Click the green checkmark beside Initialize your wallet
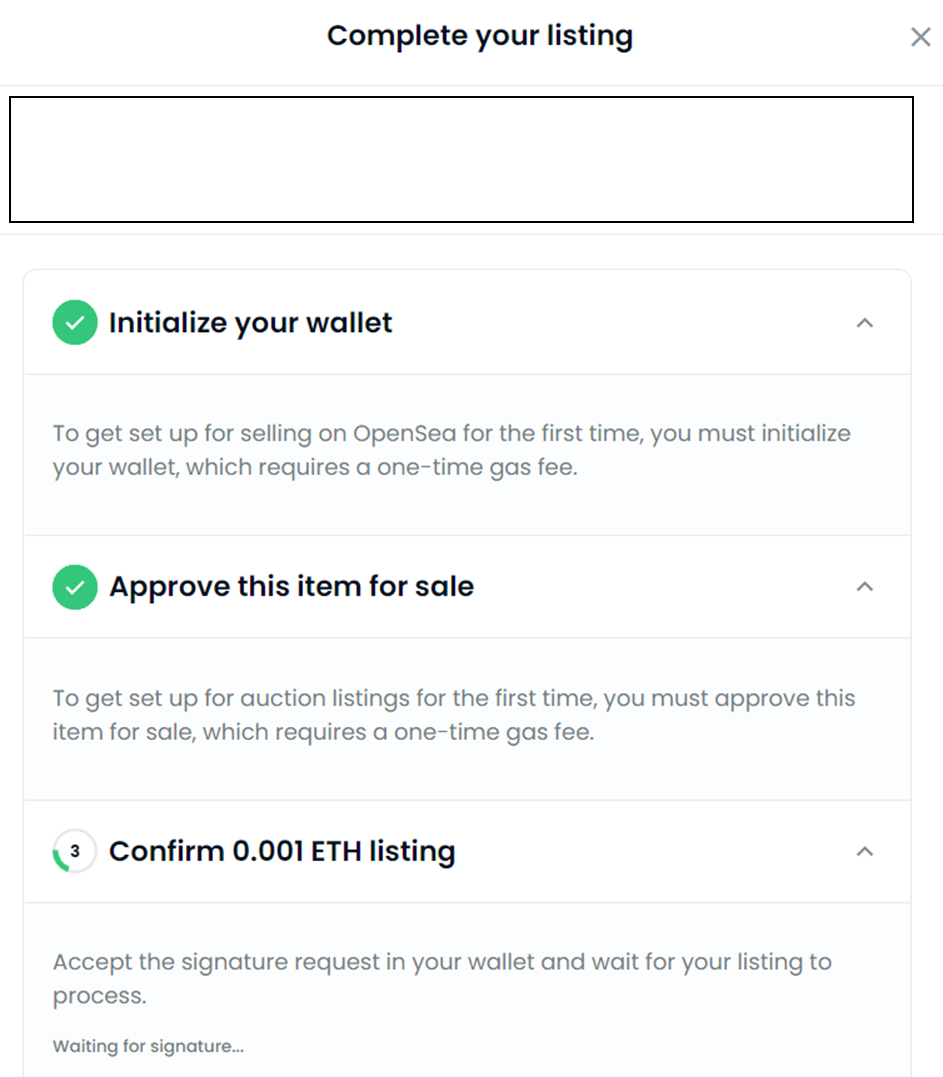 74,323
